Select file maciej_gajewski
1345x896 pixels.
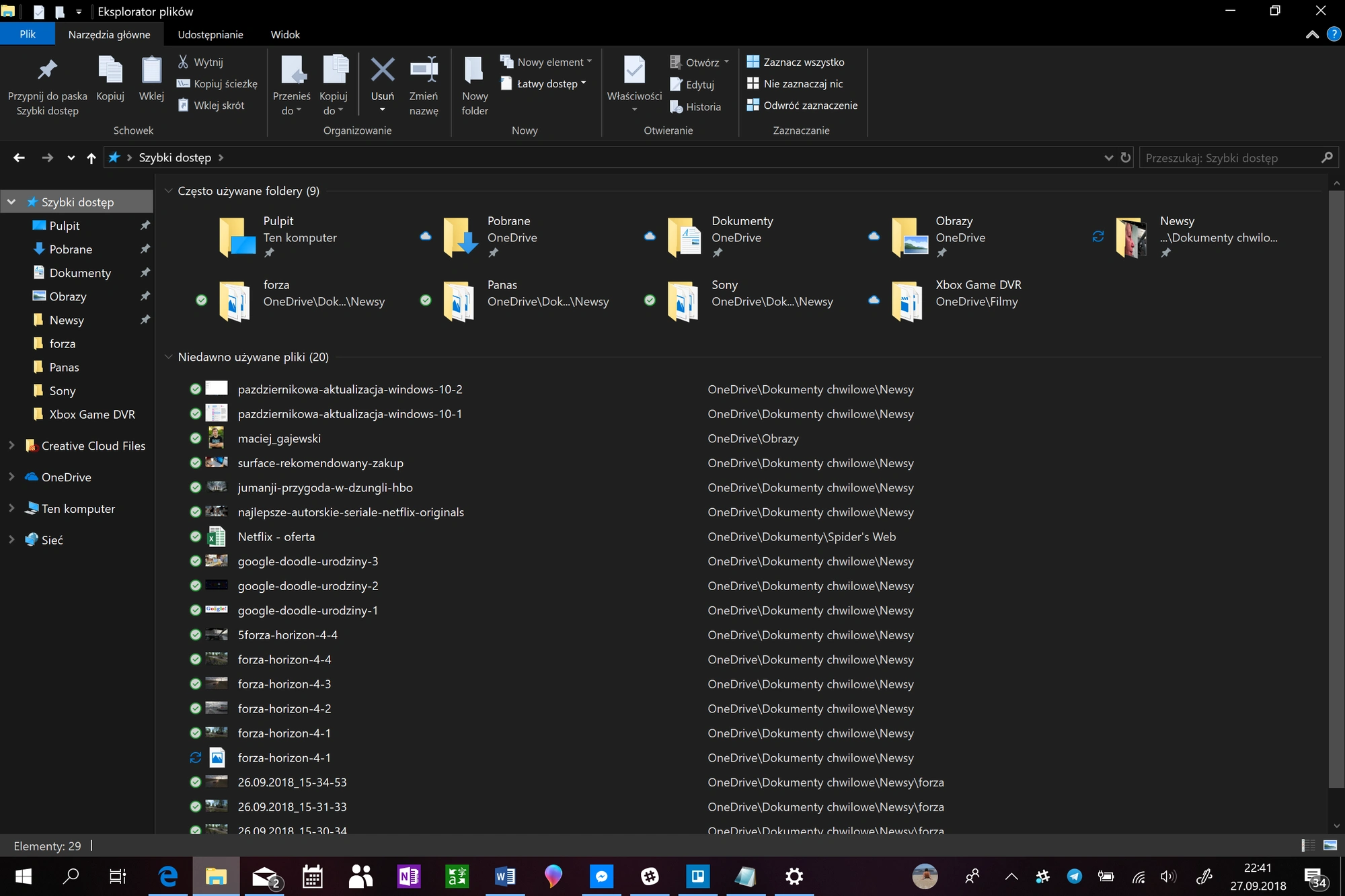279,438
